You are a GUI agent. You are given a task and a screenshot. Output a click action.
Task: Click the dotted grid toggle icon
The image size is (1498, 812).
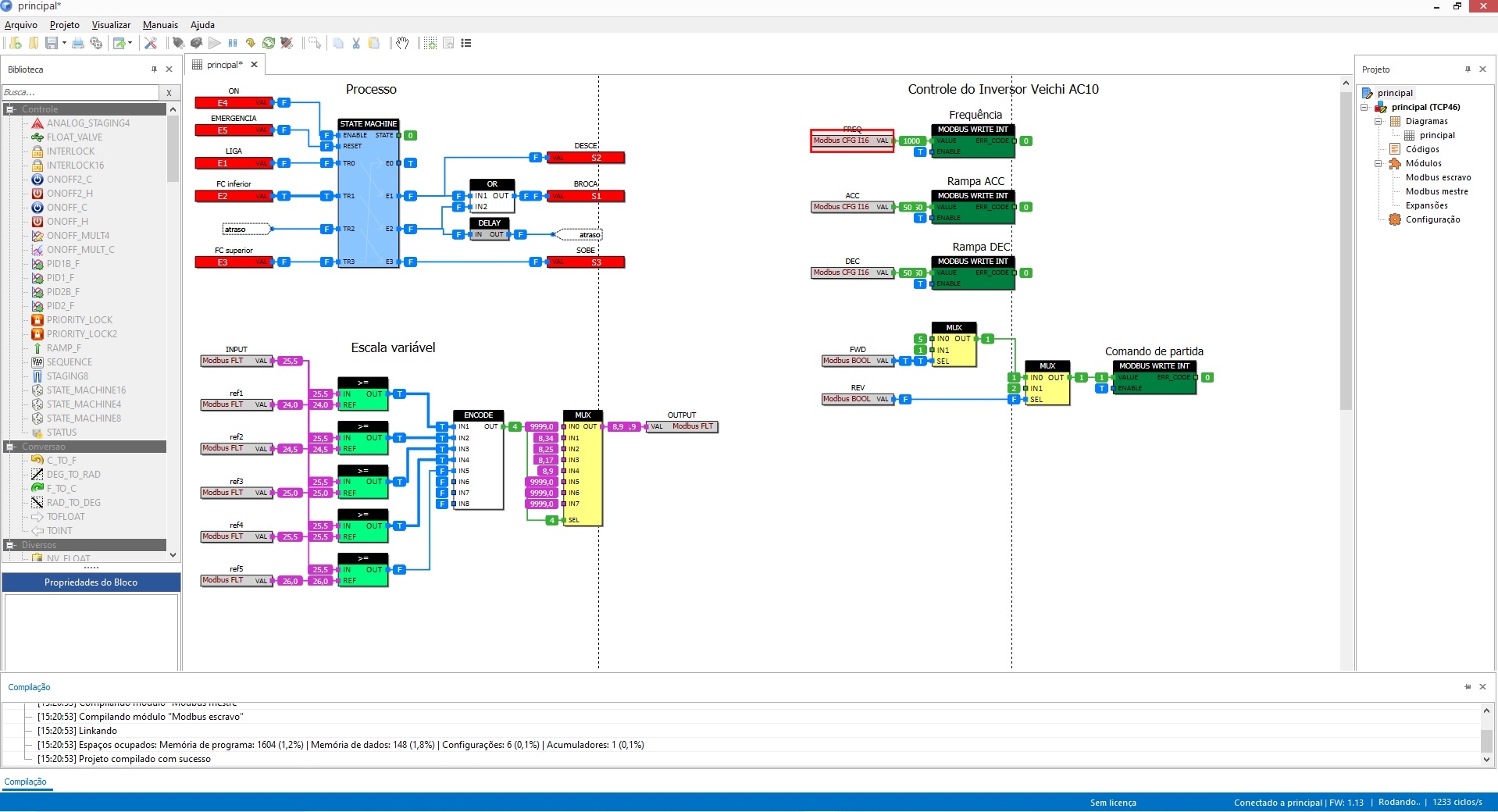(430, 43)
